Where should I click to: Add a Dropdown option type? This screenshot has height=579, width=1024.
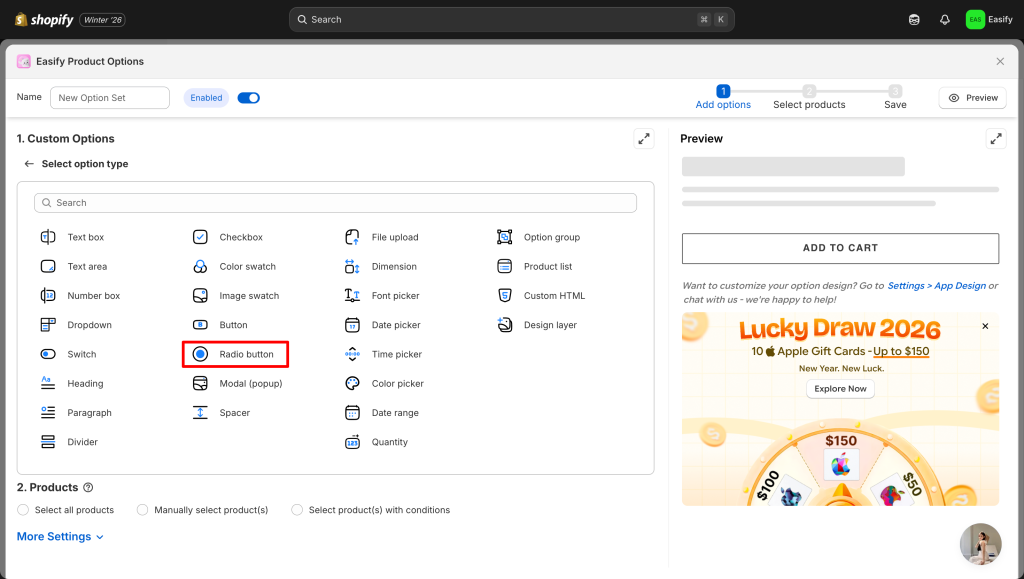[x=89, y=325]
